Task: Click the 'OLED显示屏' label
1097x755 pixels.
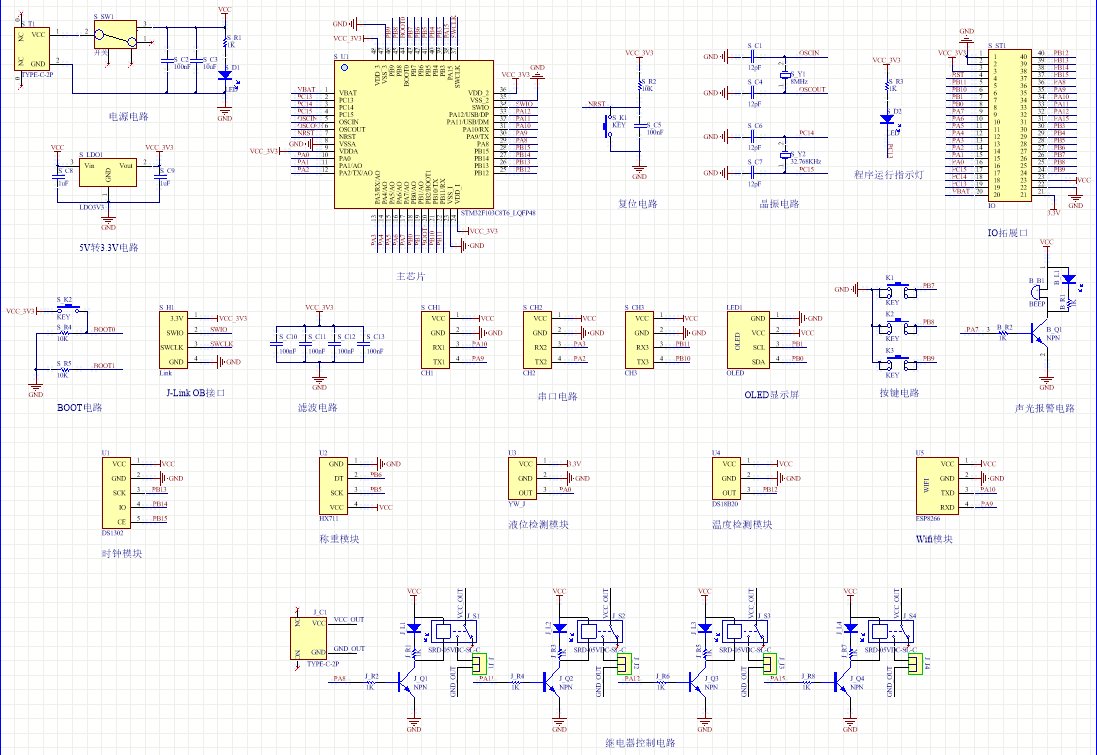Action: click(771, 395)
